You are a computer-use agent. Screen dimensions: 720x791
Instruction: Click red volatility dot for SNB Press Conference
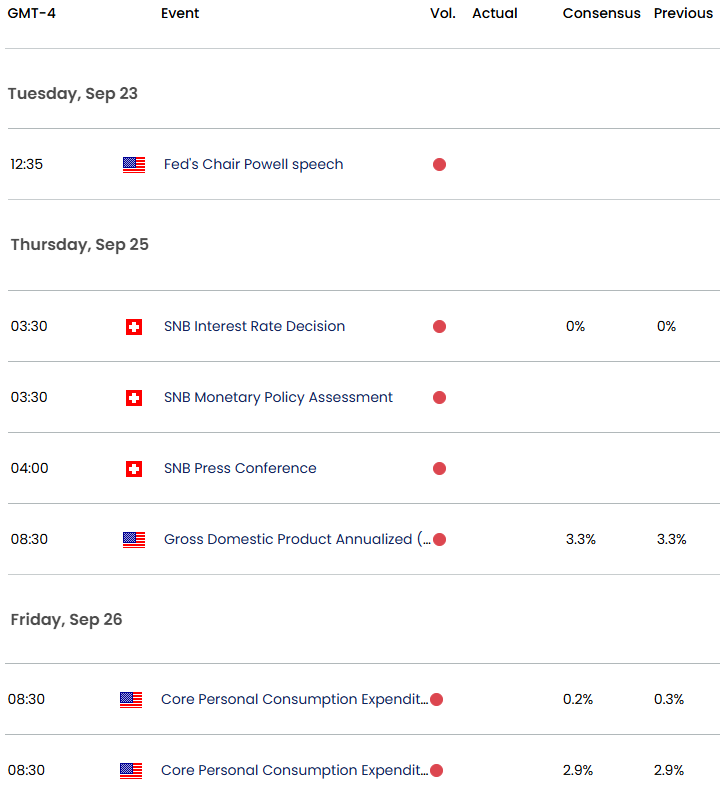click(x=439, y=469)
